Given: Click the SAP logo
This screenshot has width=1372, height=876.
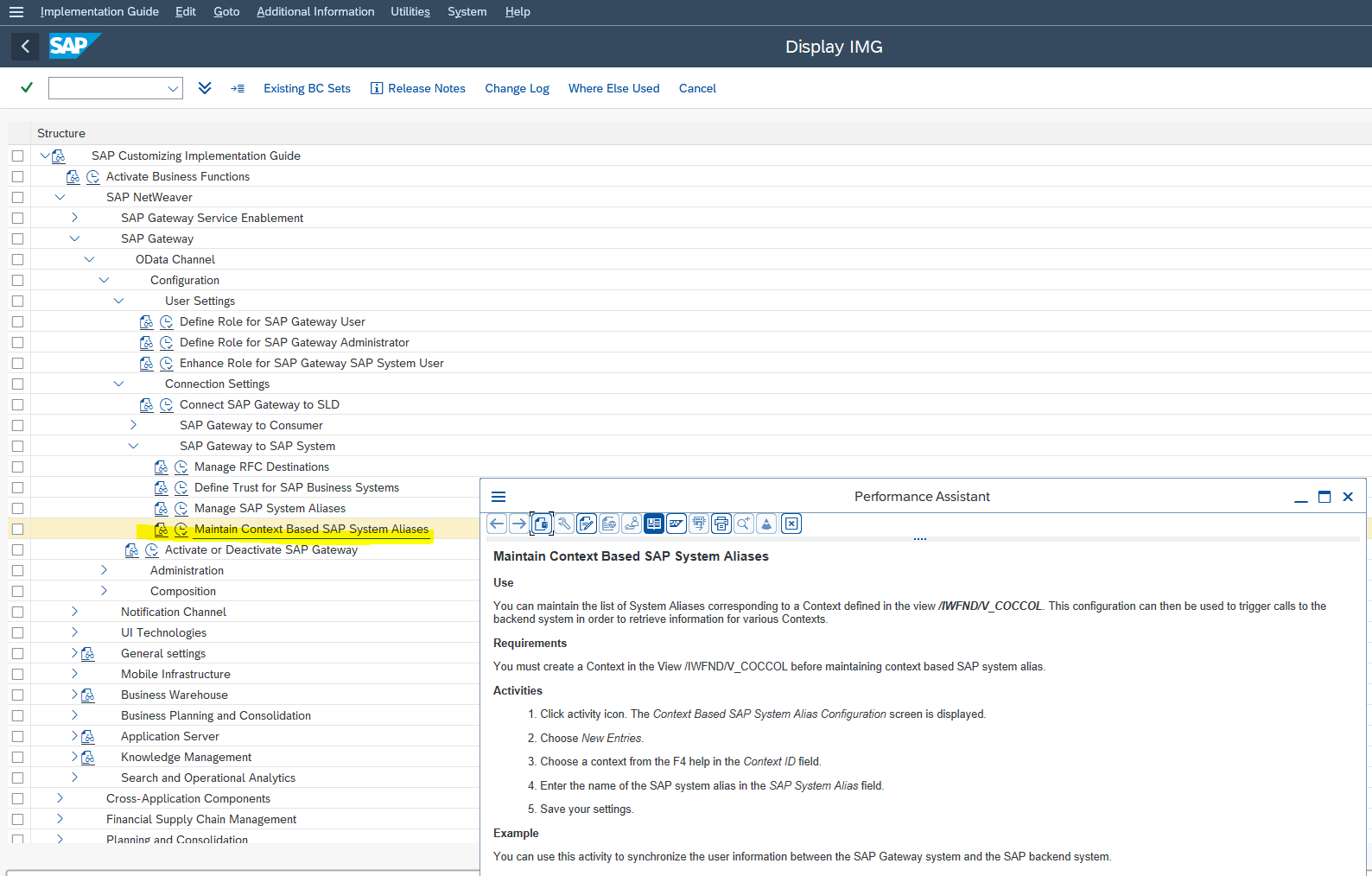Looking at the screenshot, I should coord(74,46).
